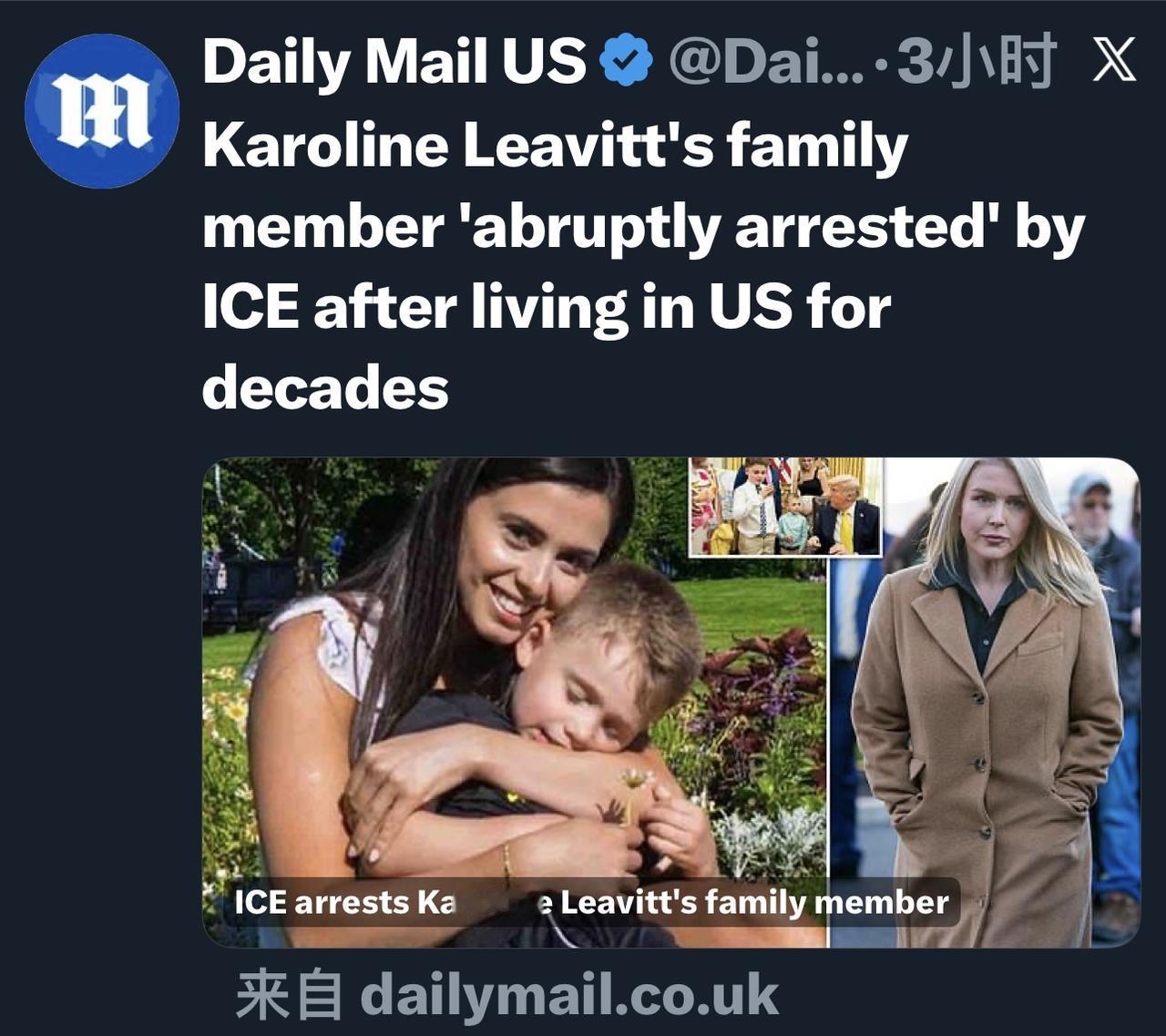Click the gold bracelet on woman's wrist

506,859
